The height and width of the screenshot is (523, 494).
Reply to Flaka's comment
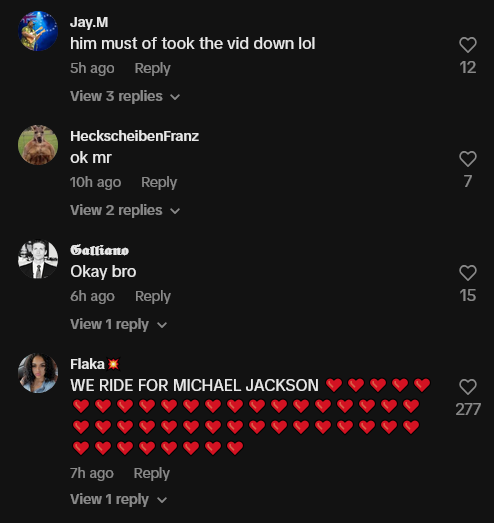point(151,474)
